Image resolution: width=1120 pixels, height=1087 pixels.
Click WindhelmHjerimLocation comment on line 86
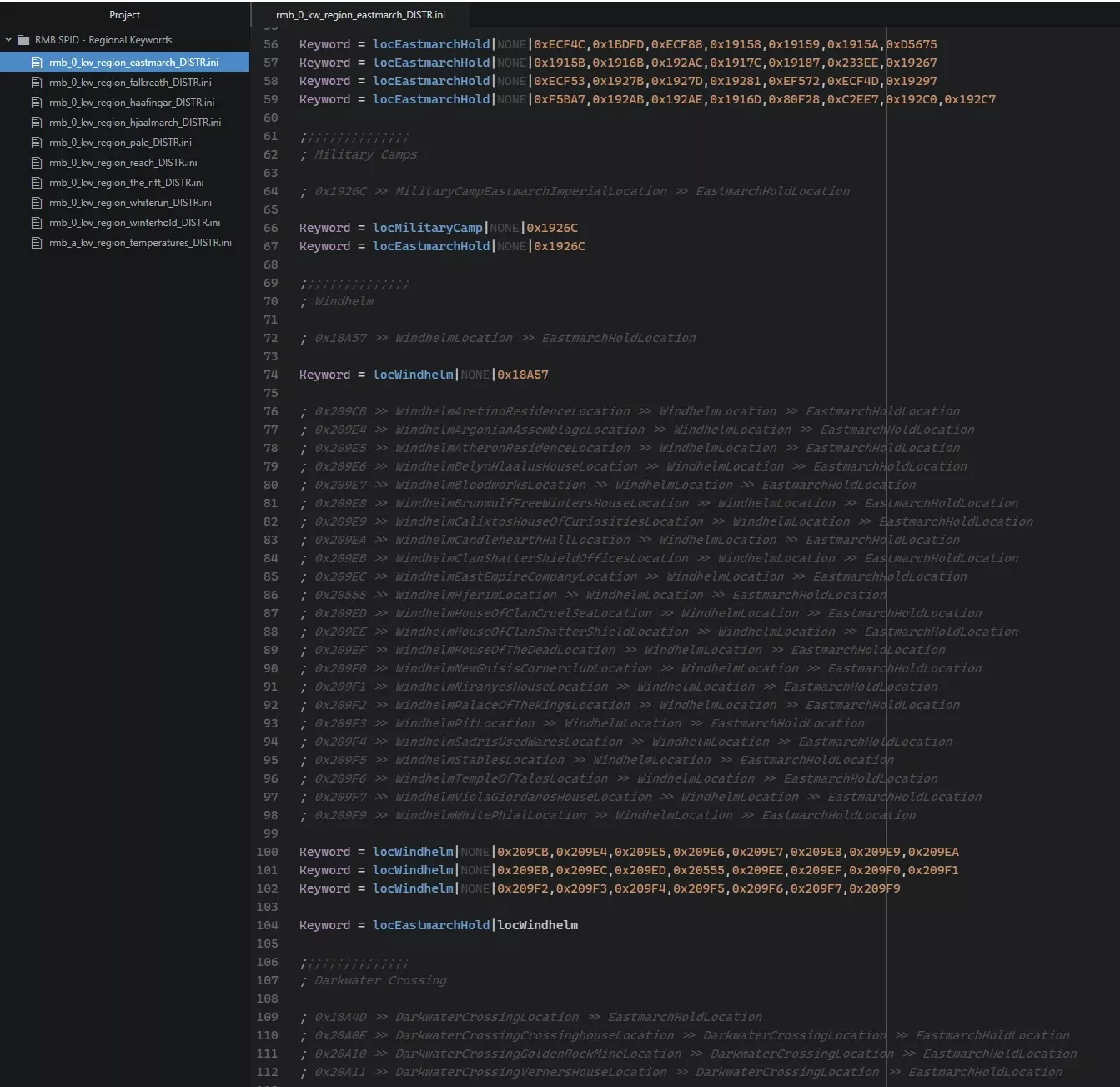[476, 595]
